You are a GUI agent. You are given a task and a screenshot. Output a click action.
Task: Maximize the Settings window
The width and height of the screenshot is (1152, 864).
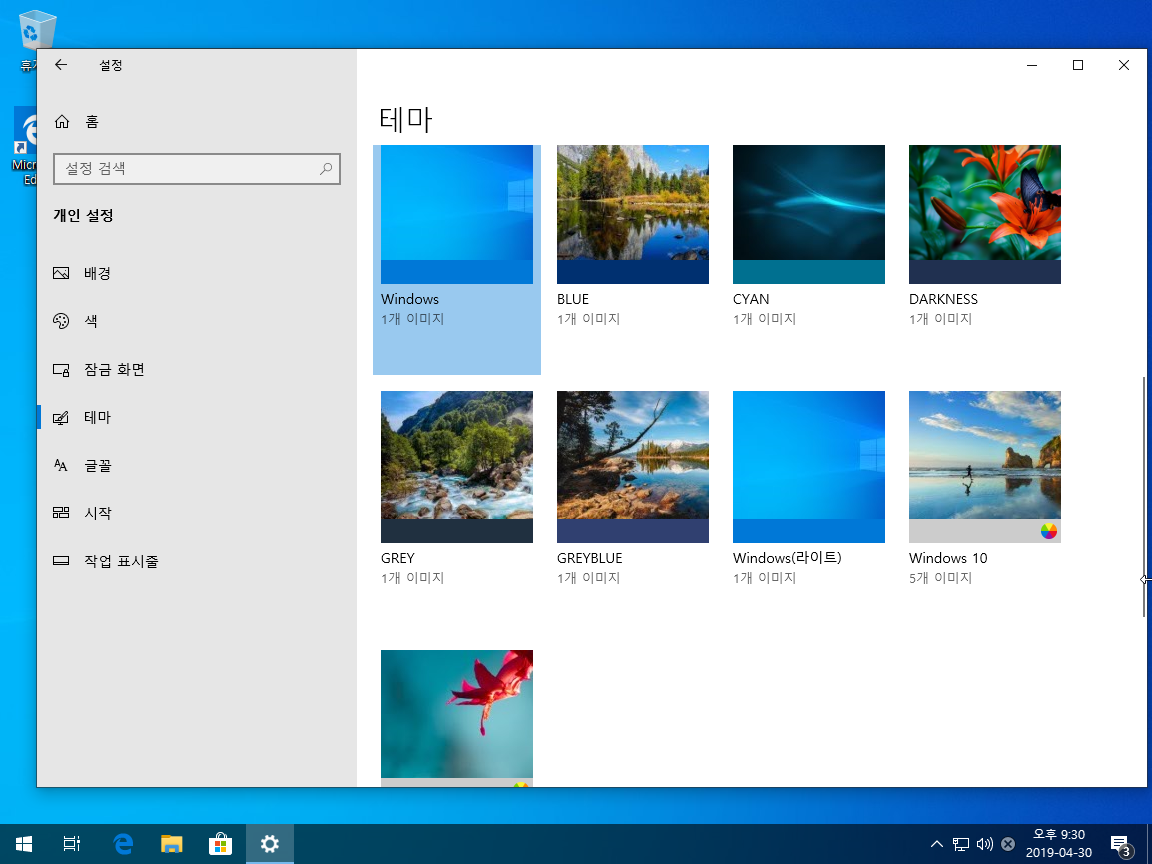[1078, 65]
